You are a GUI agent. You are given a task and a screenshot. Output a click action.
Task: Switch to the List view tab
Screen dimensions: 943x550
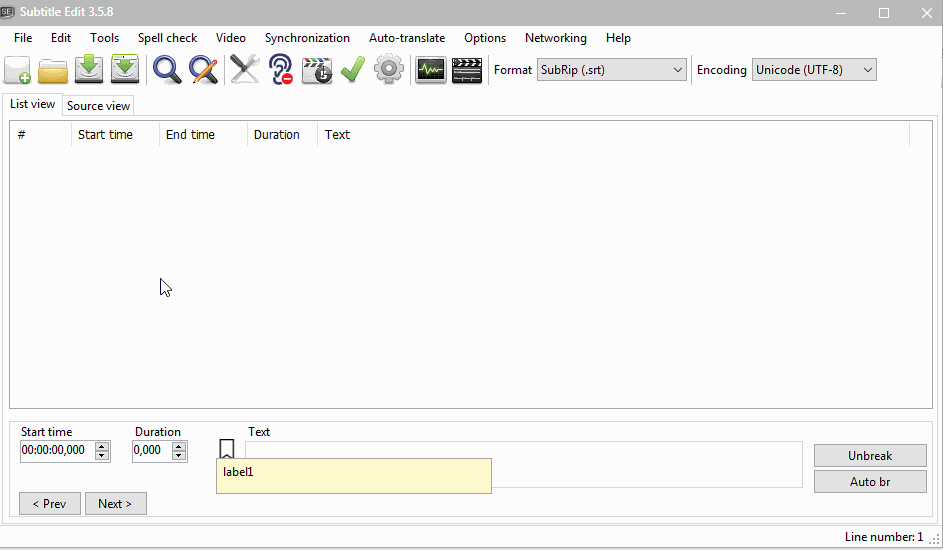click(32, 104)
